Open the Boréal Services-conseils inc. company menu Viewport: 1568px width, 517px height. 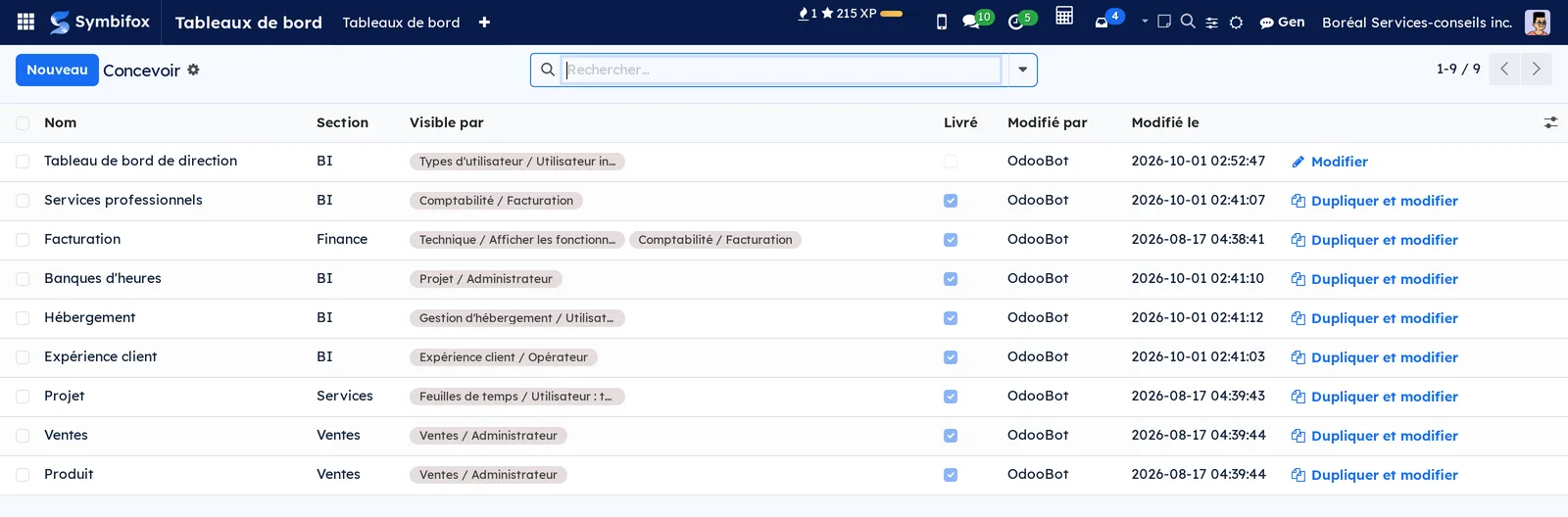pos(1416,22)
